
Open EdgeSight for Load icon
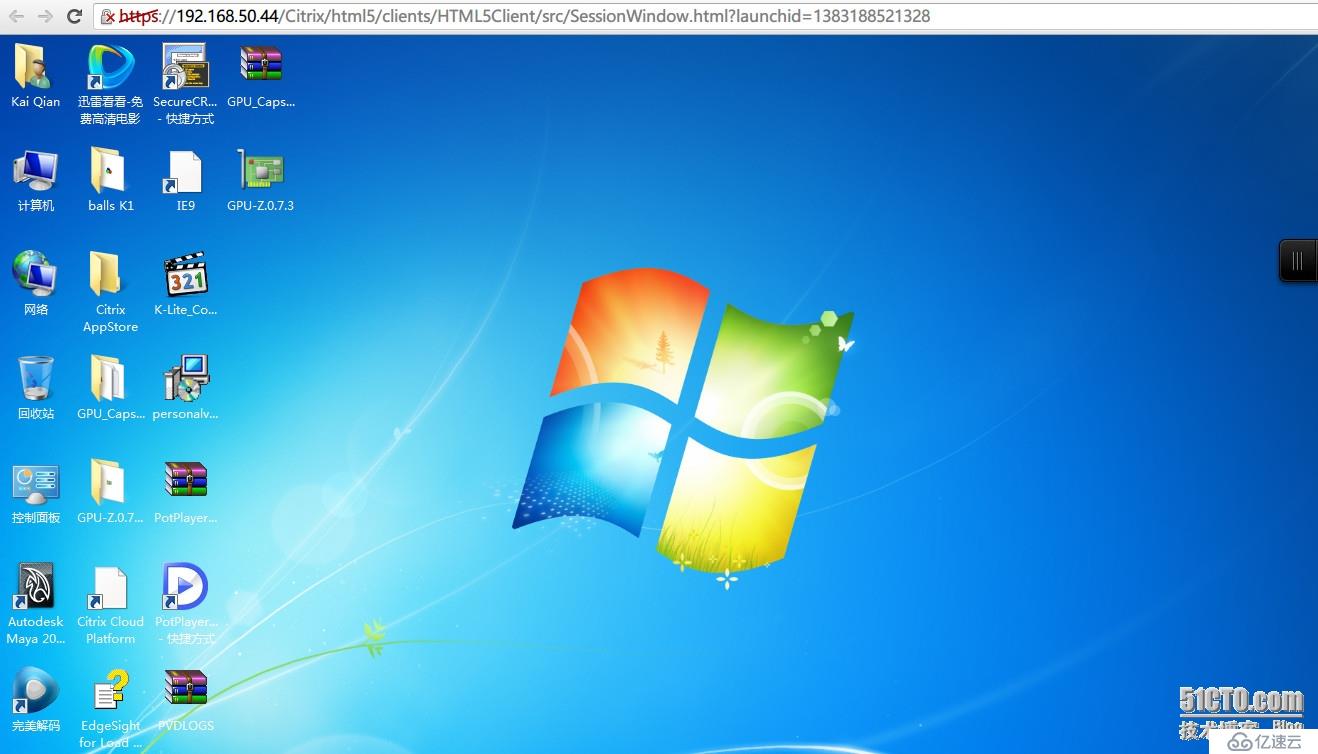click(x=110, y=691)
